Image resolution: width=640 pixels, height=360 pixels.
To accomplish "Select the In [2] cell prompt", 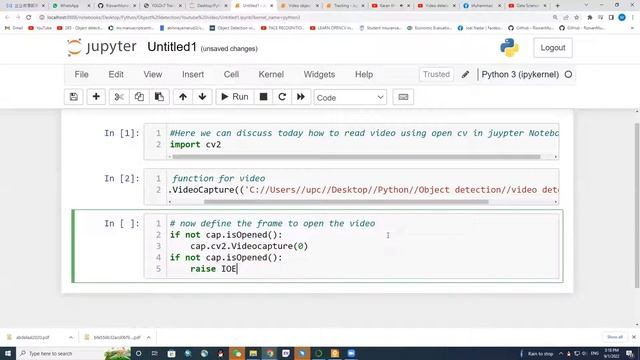I will tap(122, 178).
